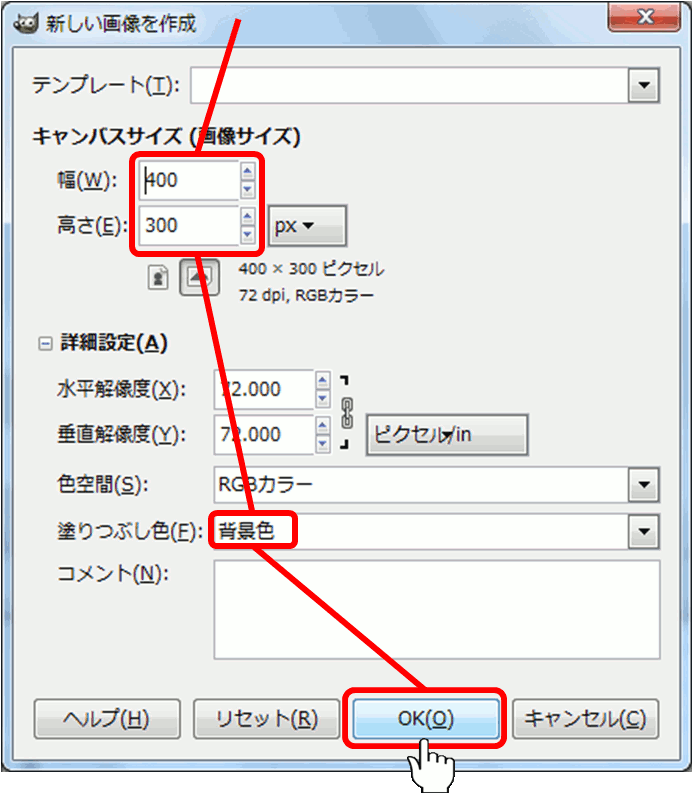Viewport: 693px width, 794px height.
Task: Decrease vertical resolution (垂直解像度) using down arrow
Action: (x=322, y=443)
